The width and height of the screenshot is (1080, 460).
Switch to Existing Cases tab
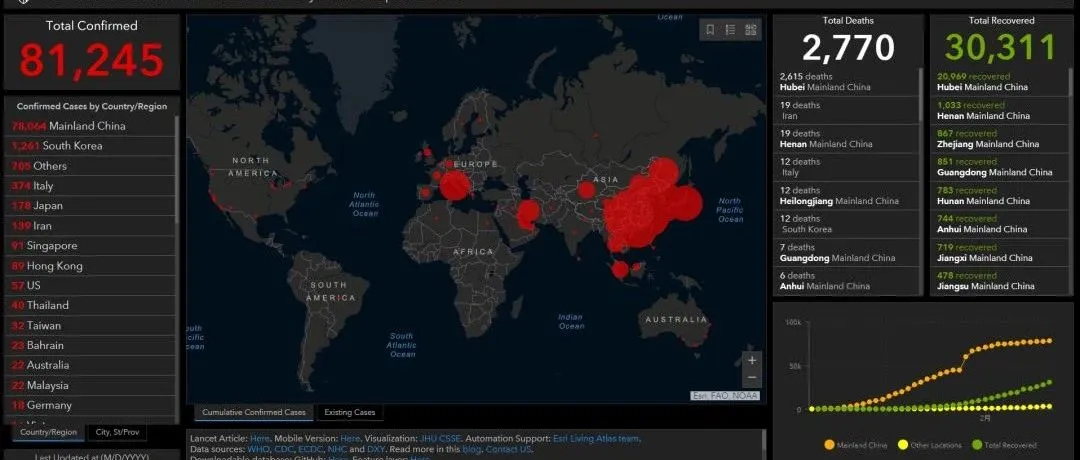[350, 412]
